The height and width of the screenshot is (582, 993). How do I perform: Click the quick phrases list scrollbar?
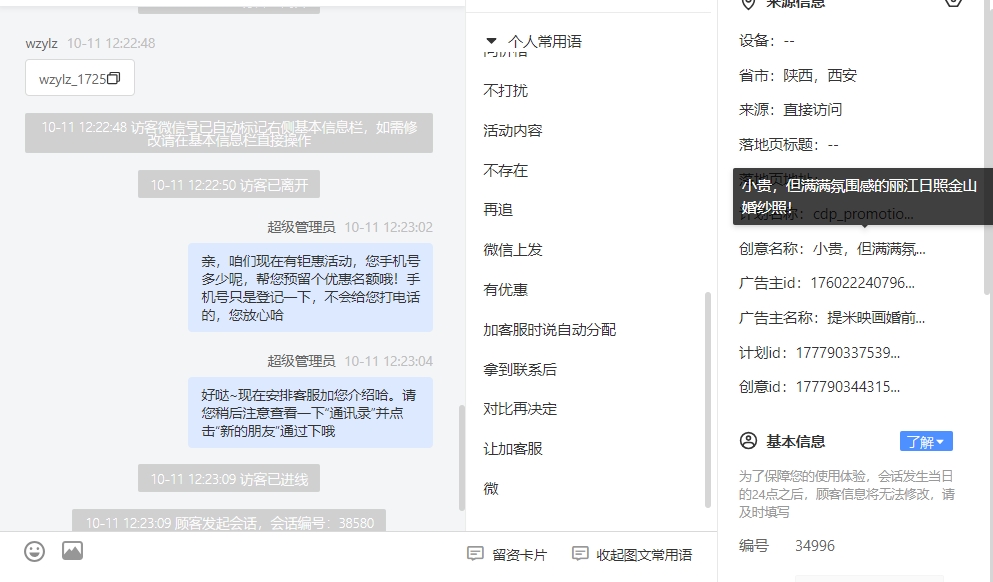707,399
